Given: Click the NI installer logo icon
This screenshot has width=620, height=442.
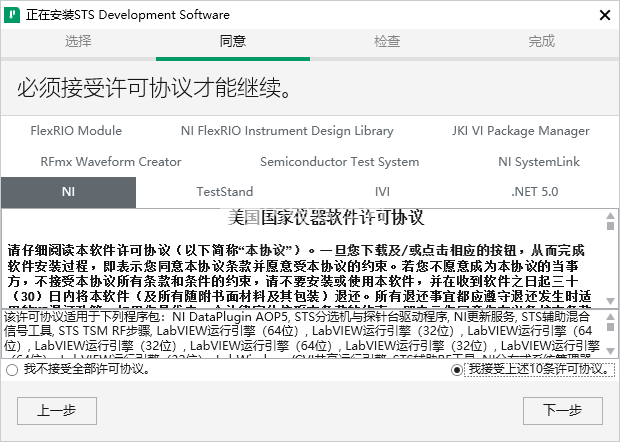Looking at the screenshot, I should [x=12, y=15].
